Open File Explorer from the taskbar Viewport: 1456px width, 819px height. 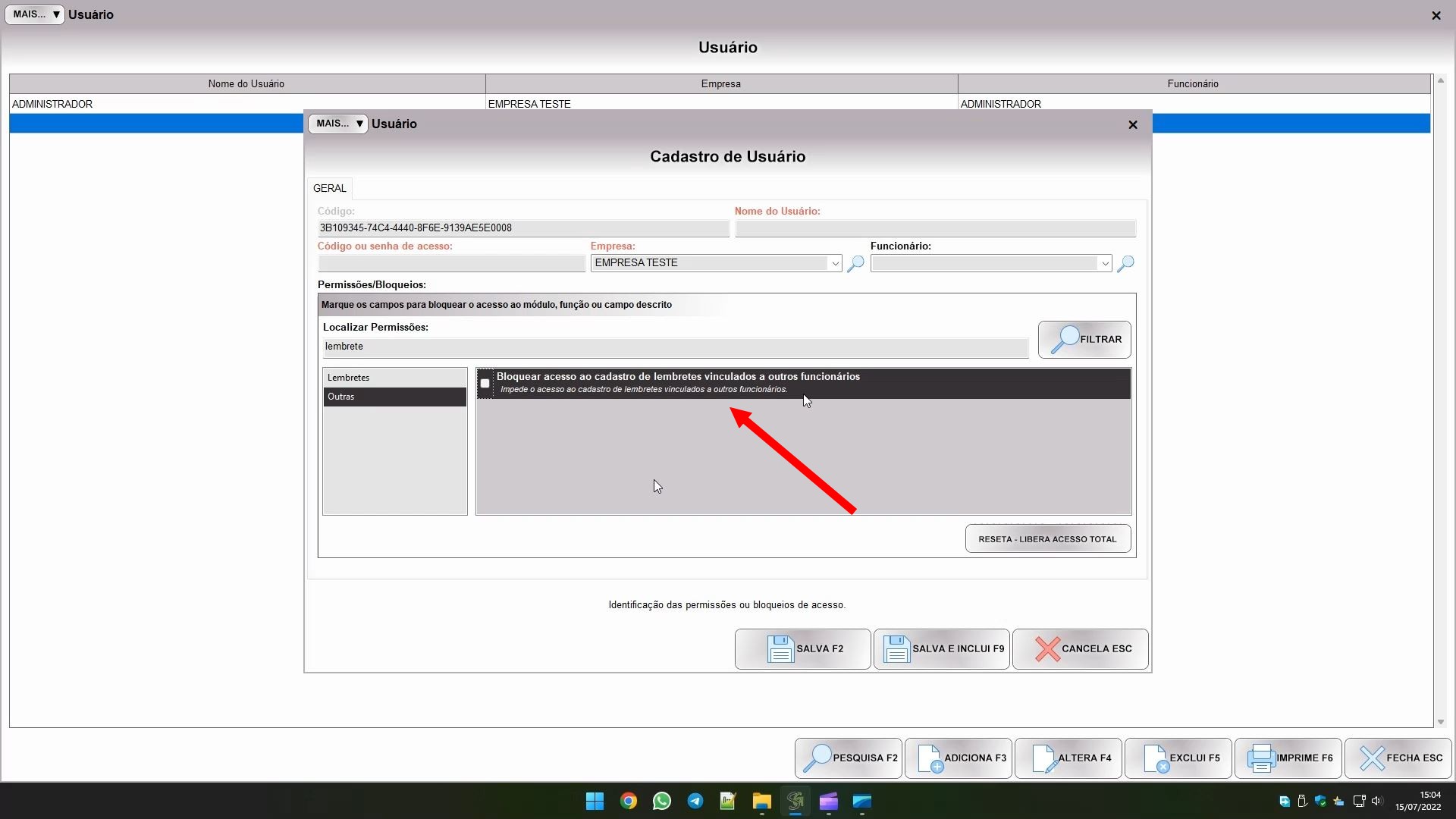click(x=761, y=801)
